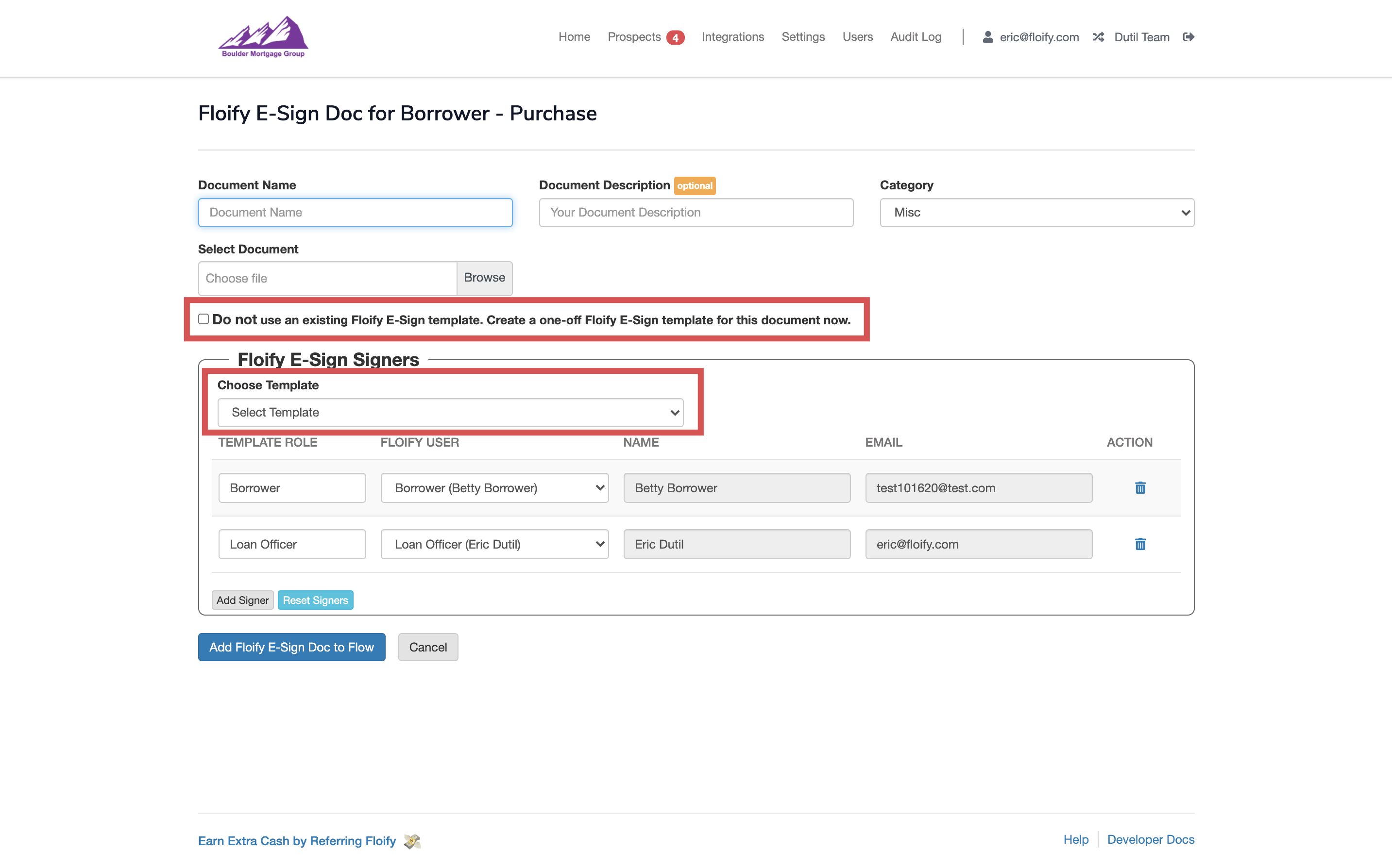1392x868 pixels.
Task: Click the red notification badge on Prospects
Action: [x=676, y=37]
